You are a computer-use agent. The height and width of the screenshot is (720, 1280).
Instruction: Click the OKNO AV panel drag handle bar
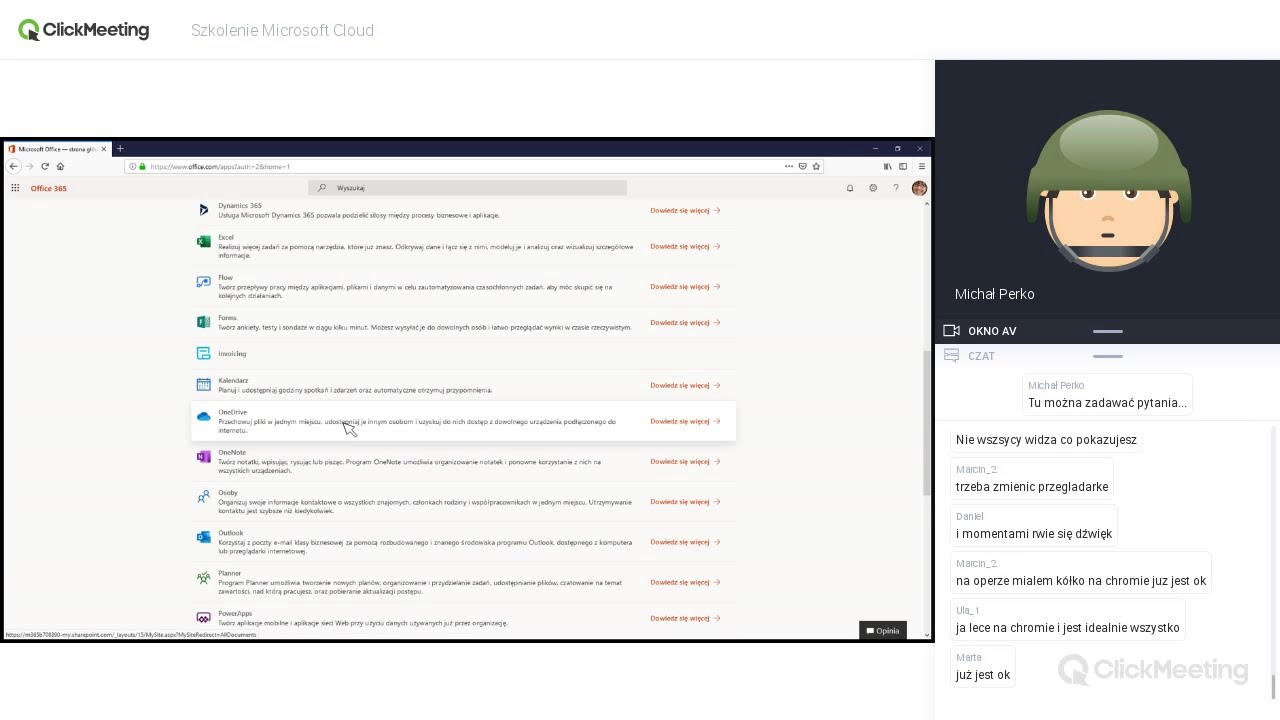coord(1108,331)
